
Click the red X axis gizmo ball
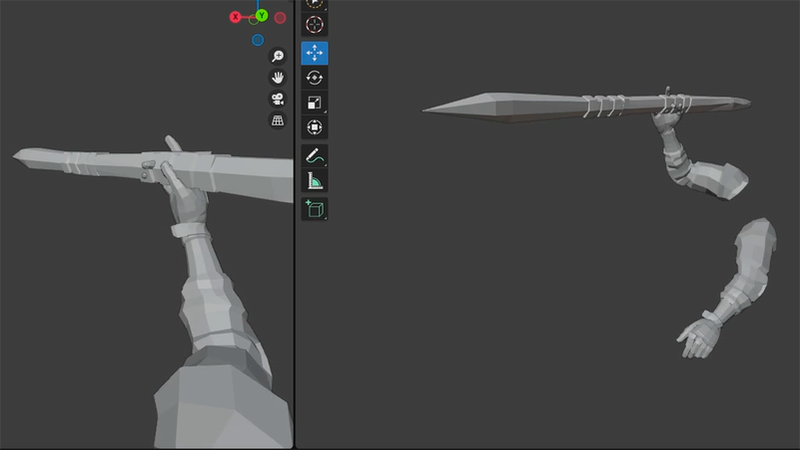236,17
